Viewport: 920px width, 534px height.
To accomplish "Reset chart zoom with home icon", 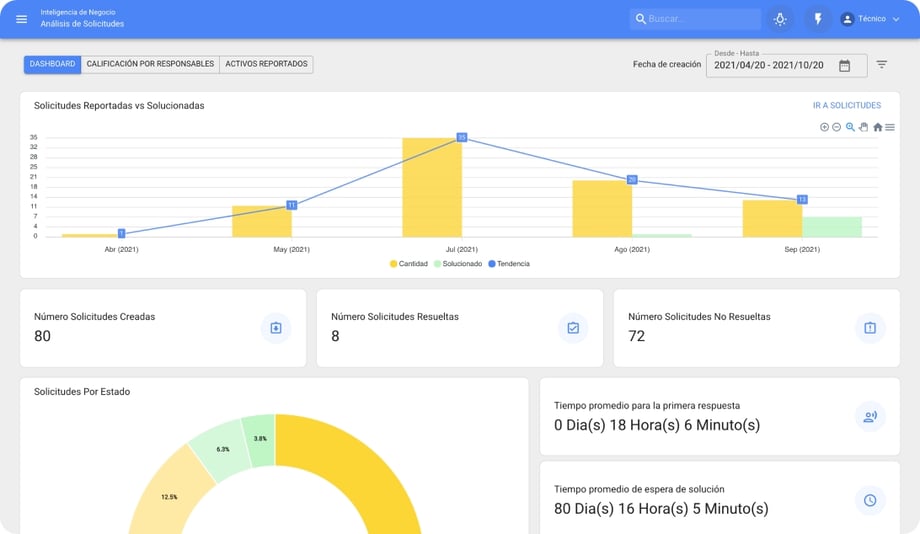I will pos(877,127).
